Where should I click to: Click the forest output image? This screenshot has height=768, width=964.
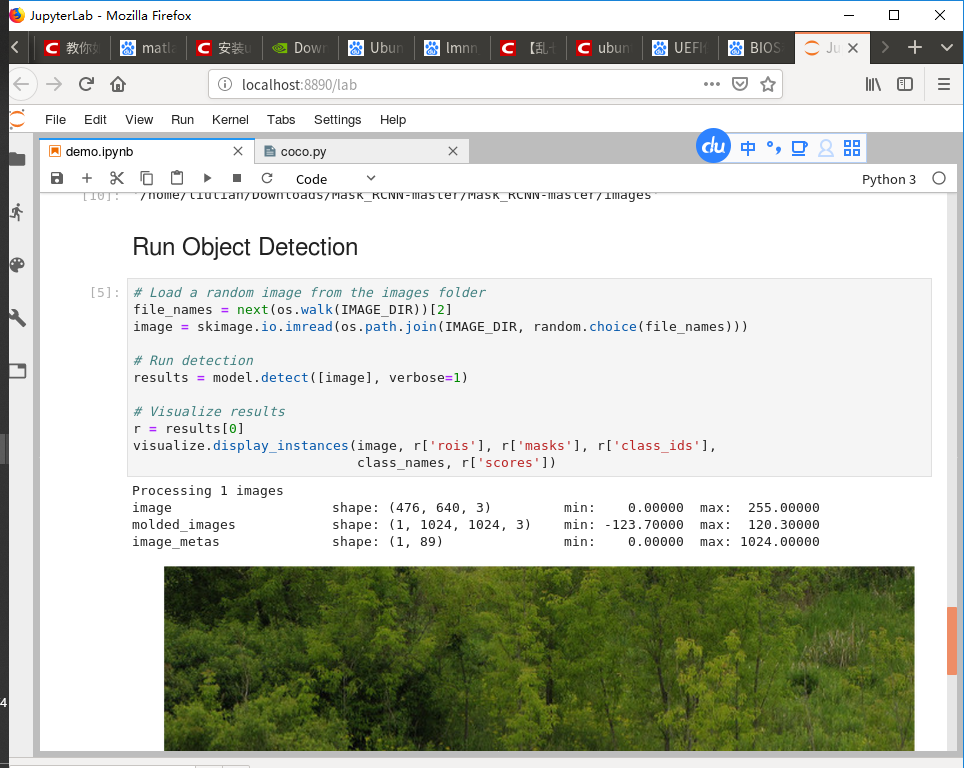539,658
